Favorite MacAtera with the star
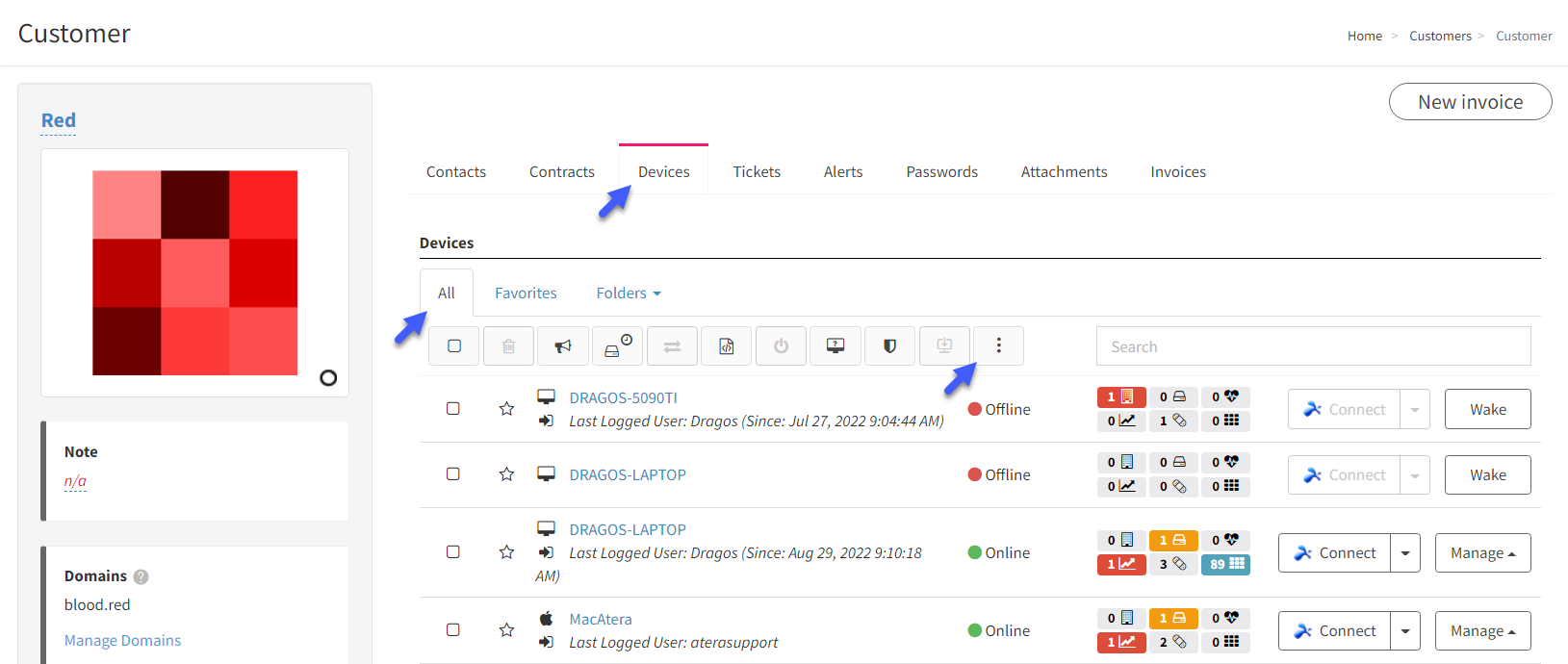The width and height of the screenshot is (1568, 664). [506, 630]
